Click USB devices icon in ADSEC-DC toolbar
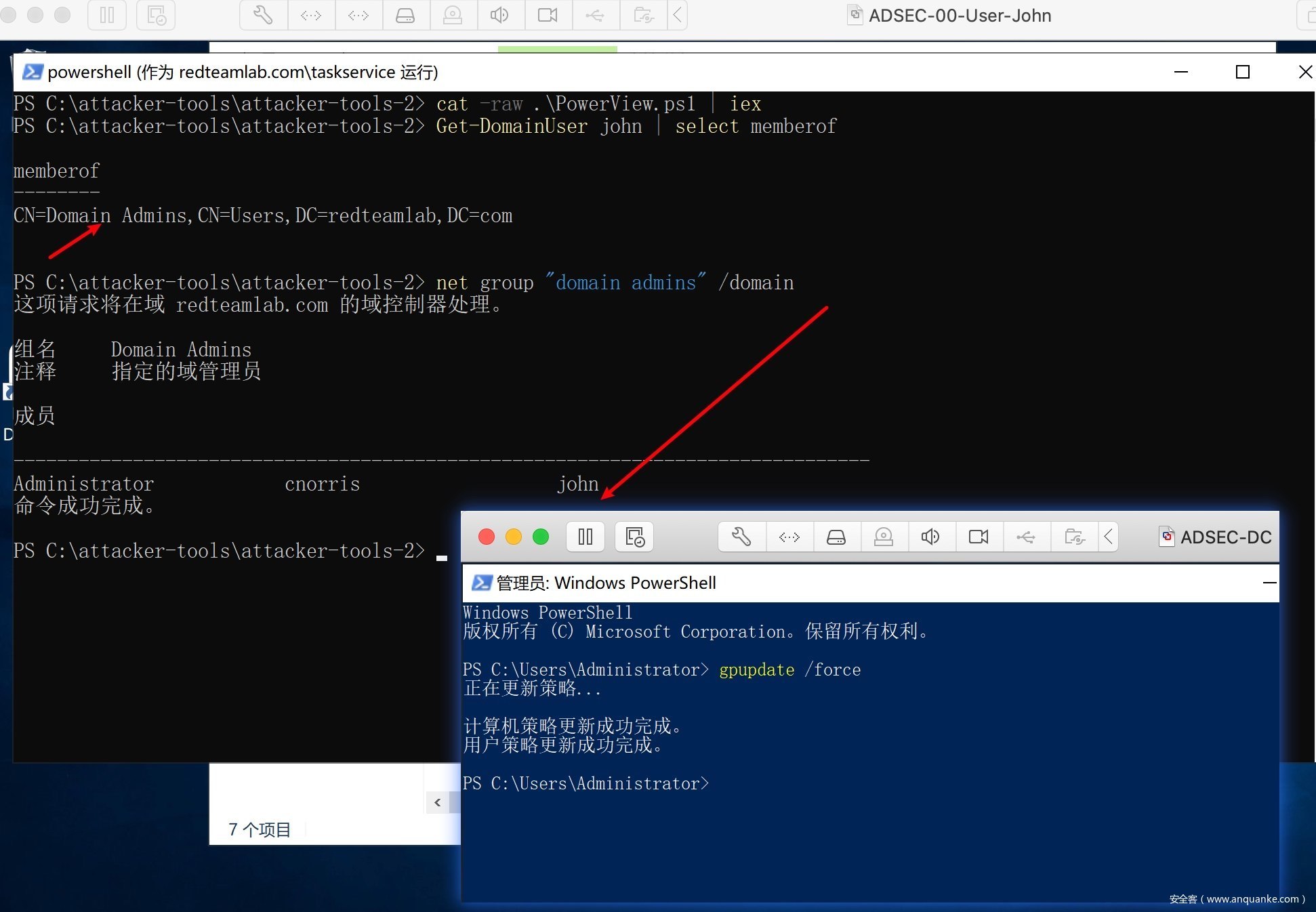 [x=1026, y=537]
